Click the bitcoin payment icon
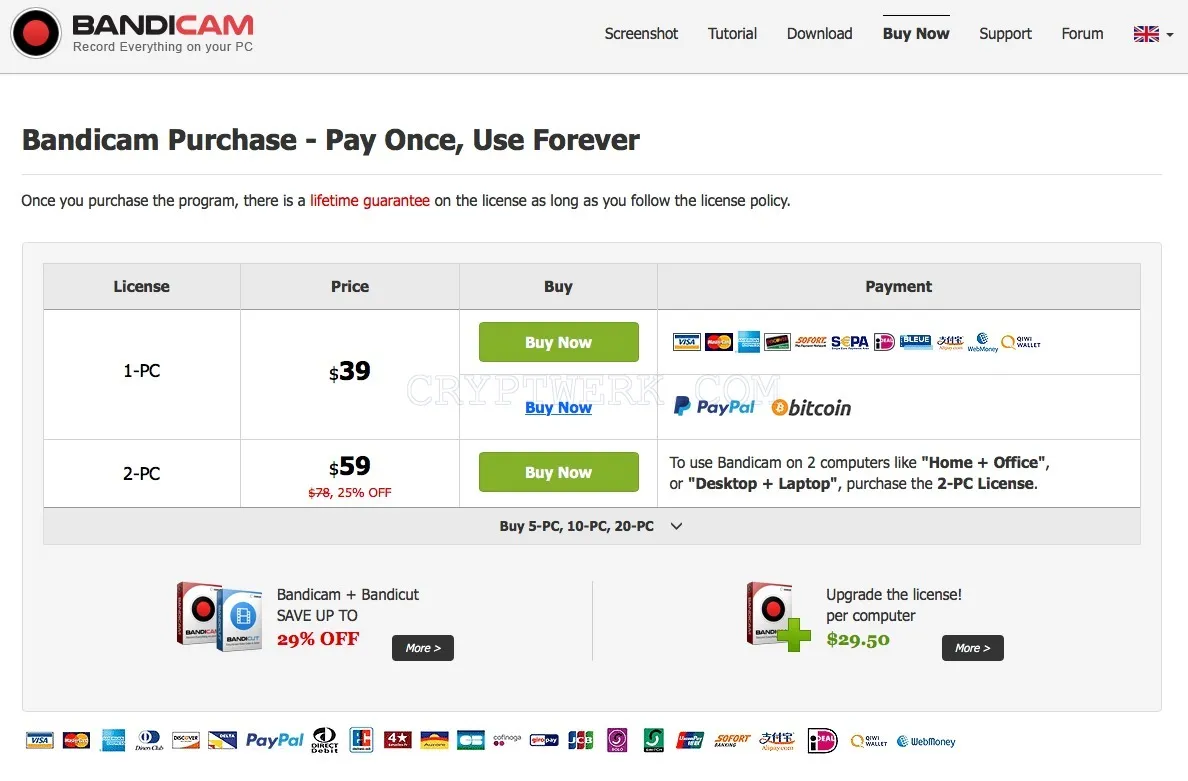1188x781 pixels. tap(811, 408)
